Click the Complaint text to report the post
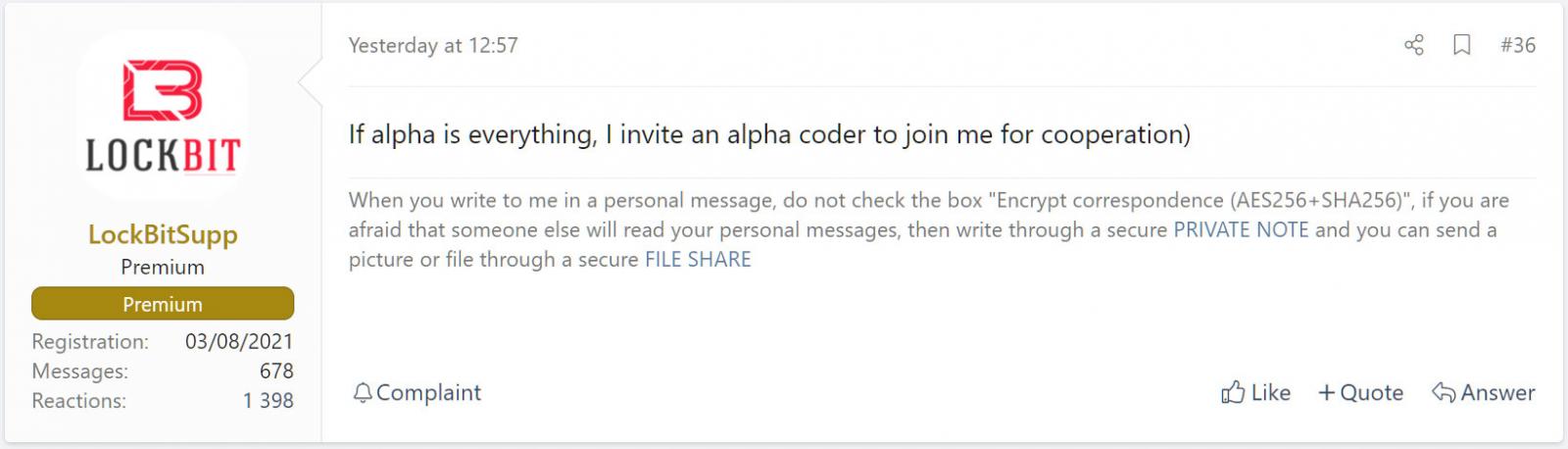 (x=428, y=393)
